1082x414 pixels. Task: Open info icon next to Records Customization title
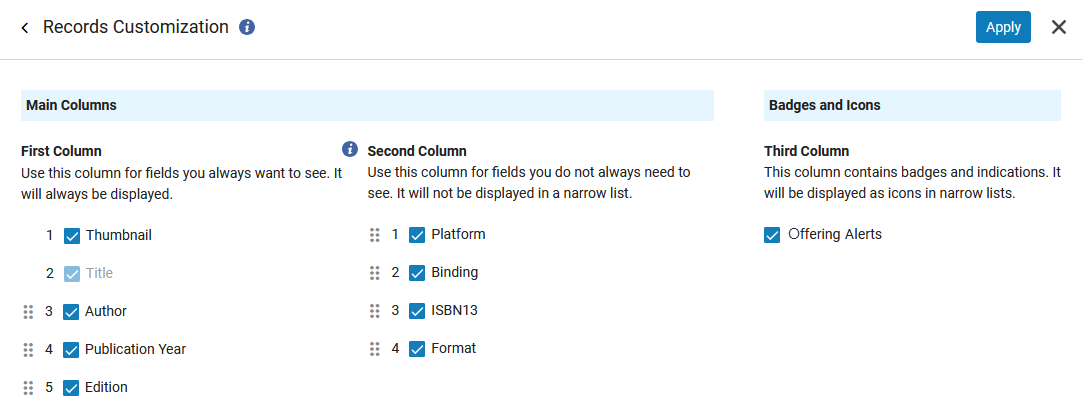pos(247,27)
